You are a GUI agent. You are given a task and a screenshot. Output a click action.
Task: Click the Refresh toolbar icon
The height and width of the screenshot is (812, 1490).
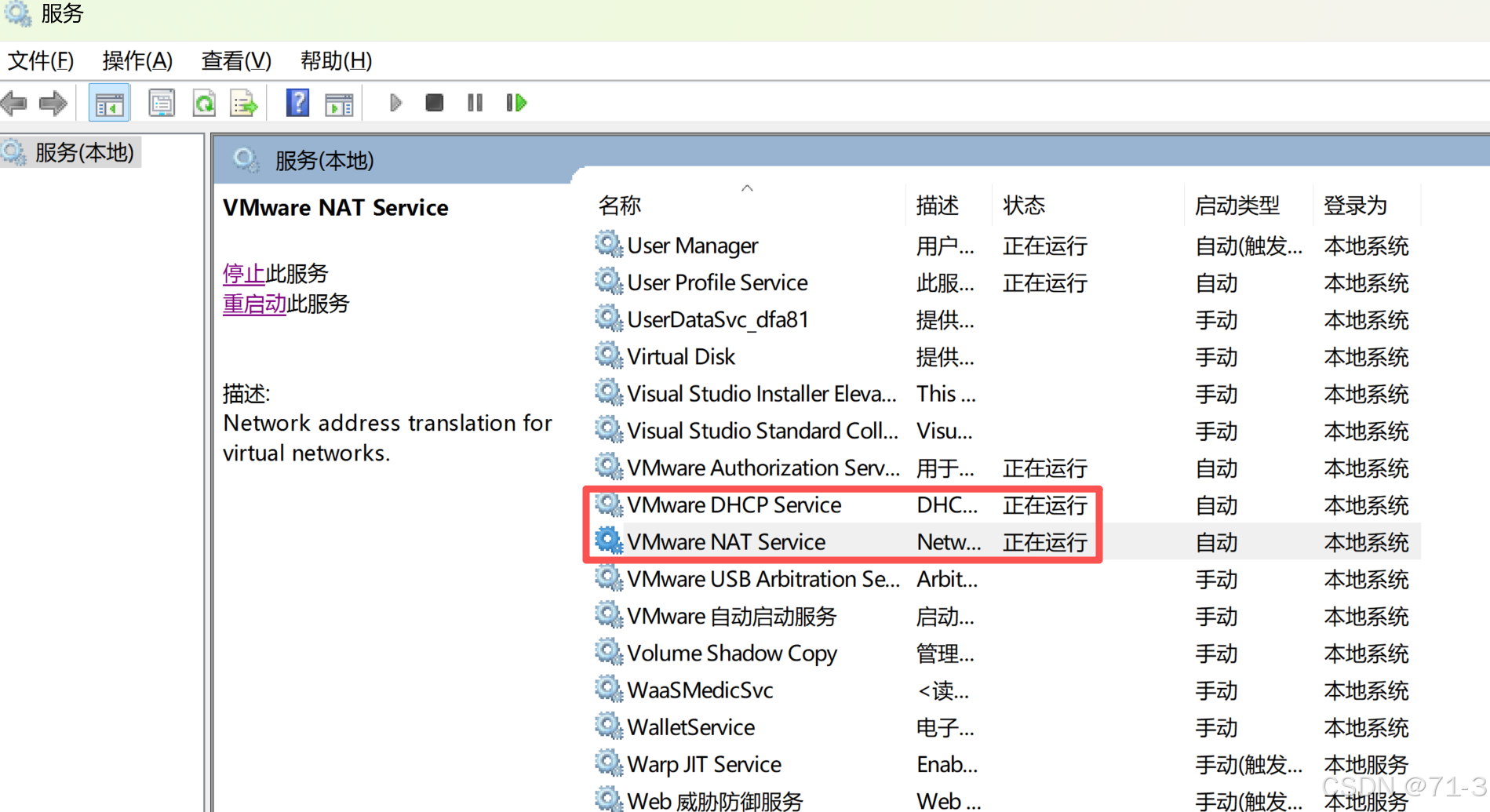pos(205,103)
